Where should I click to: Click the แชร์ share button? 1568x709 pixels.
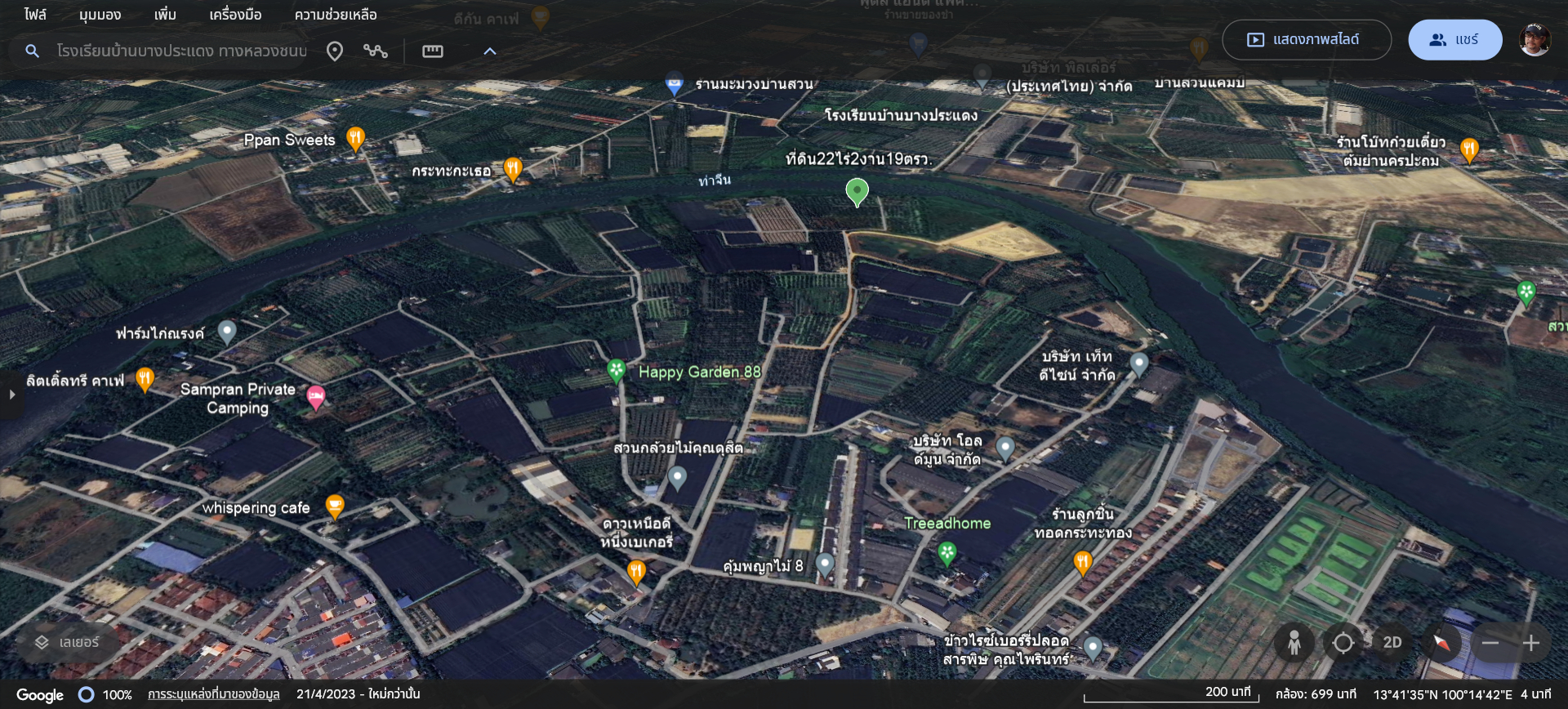[x=1454, y=40]
